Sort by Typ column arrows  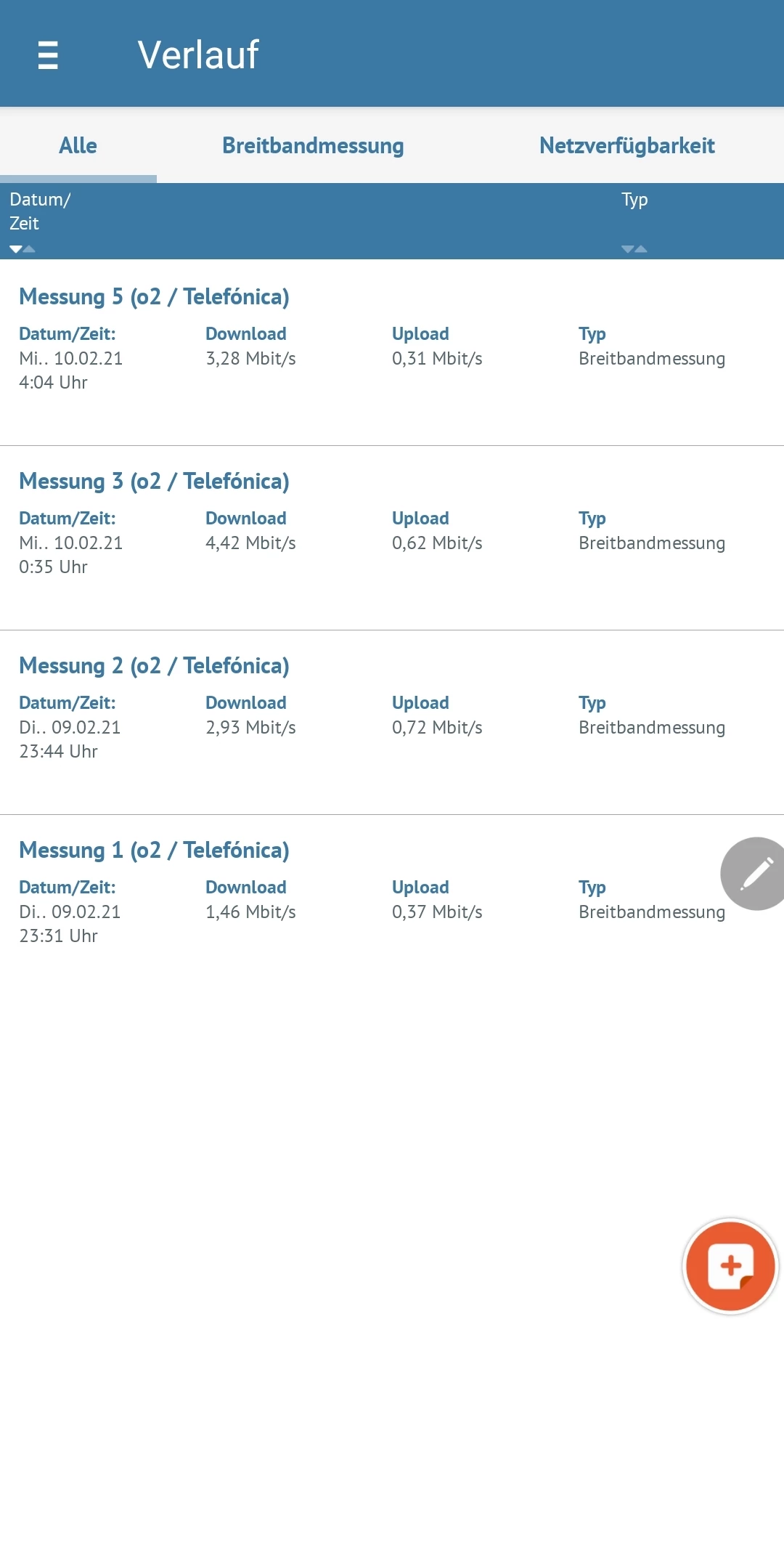click(x=634, y=249)
